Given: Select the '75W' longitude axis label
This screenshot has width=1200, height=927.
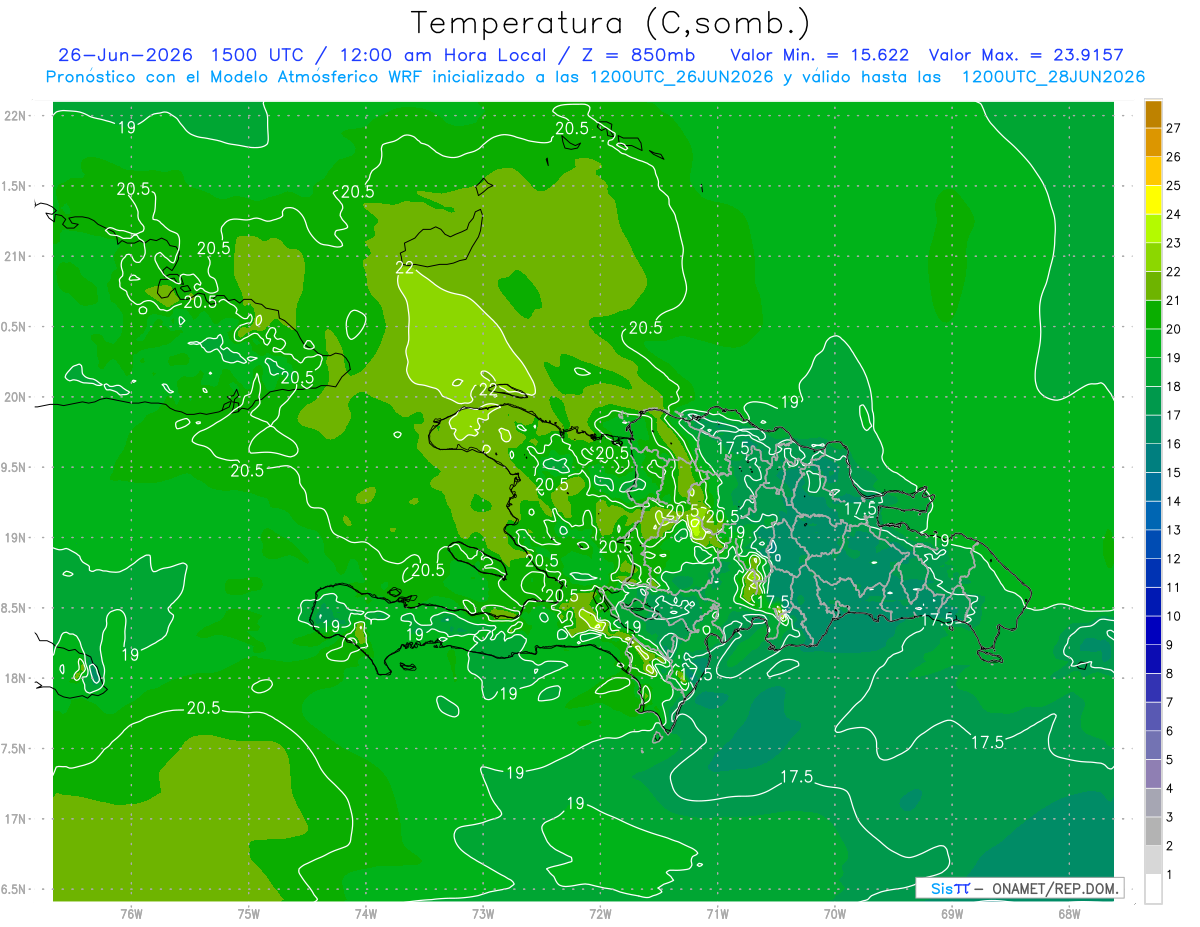Looking at the screenshot, I should tap(249, 913).
